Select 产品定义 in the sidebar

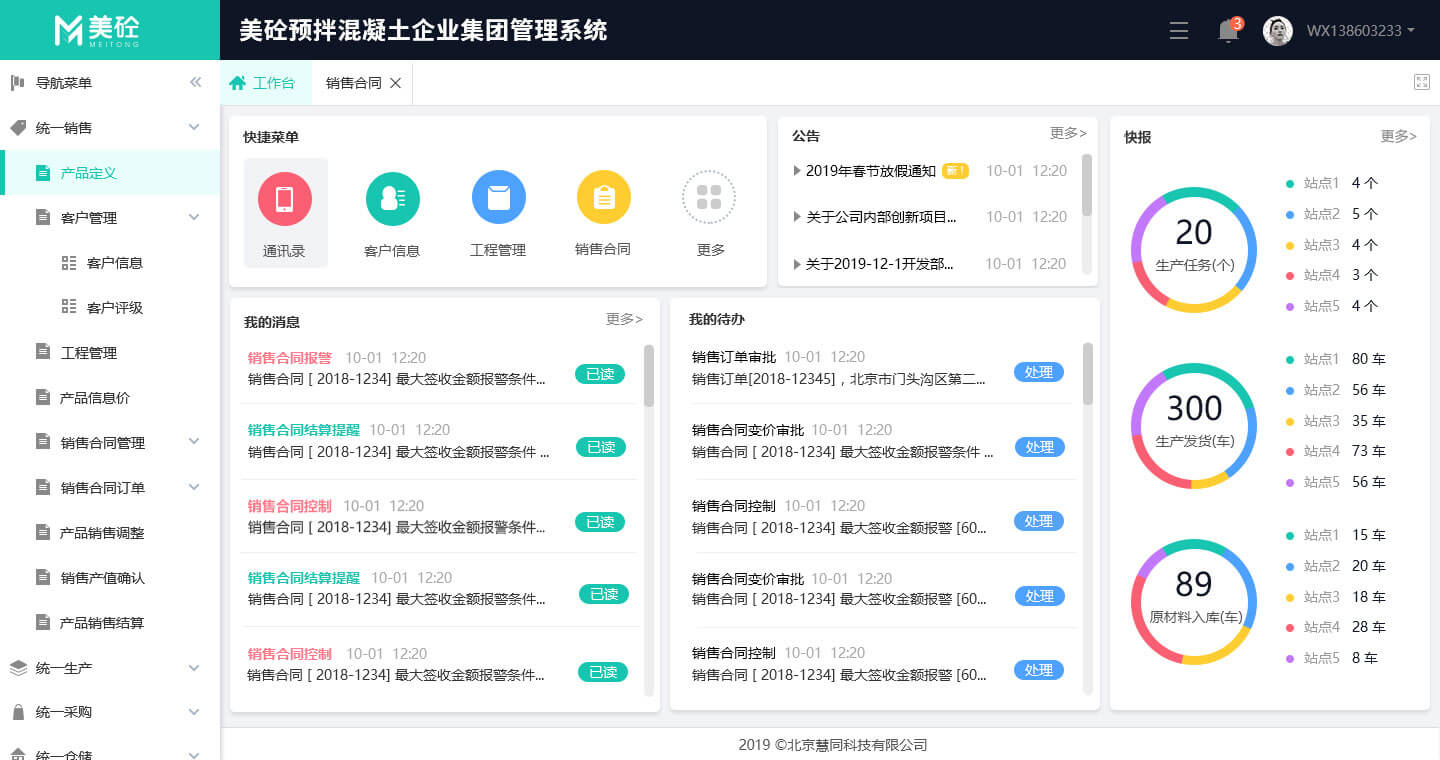tap(88, 173)
